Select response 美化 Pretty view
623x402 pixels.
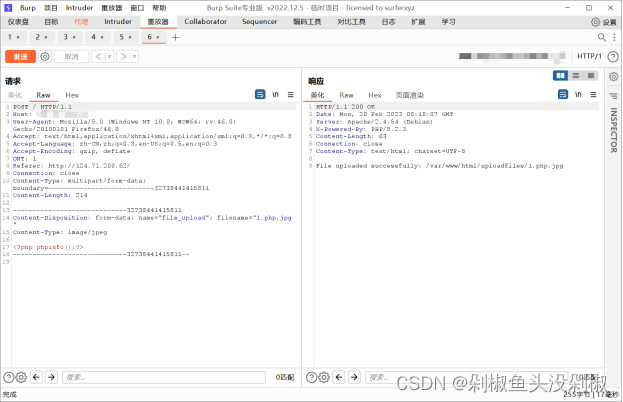(x=317, y=95)
